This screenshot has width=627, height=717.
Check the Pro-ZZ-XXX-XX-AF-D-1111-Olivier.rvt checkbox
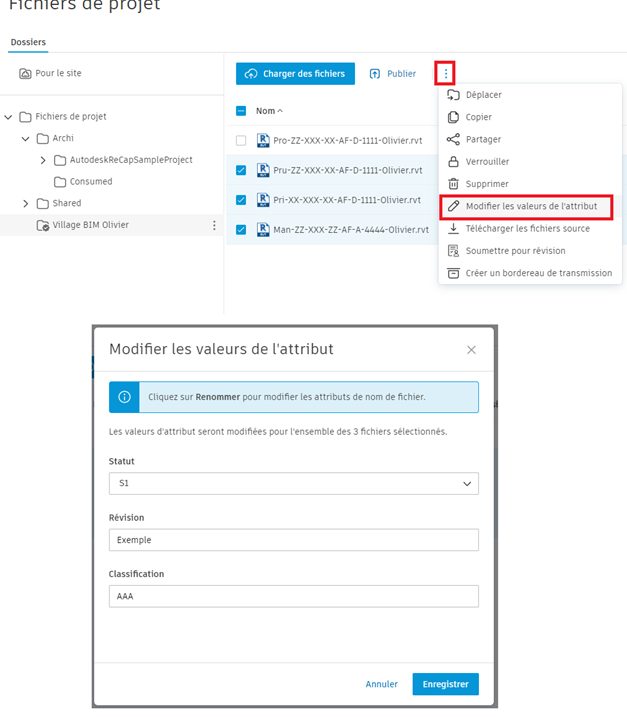pos(241,141)
